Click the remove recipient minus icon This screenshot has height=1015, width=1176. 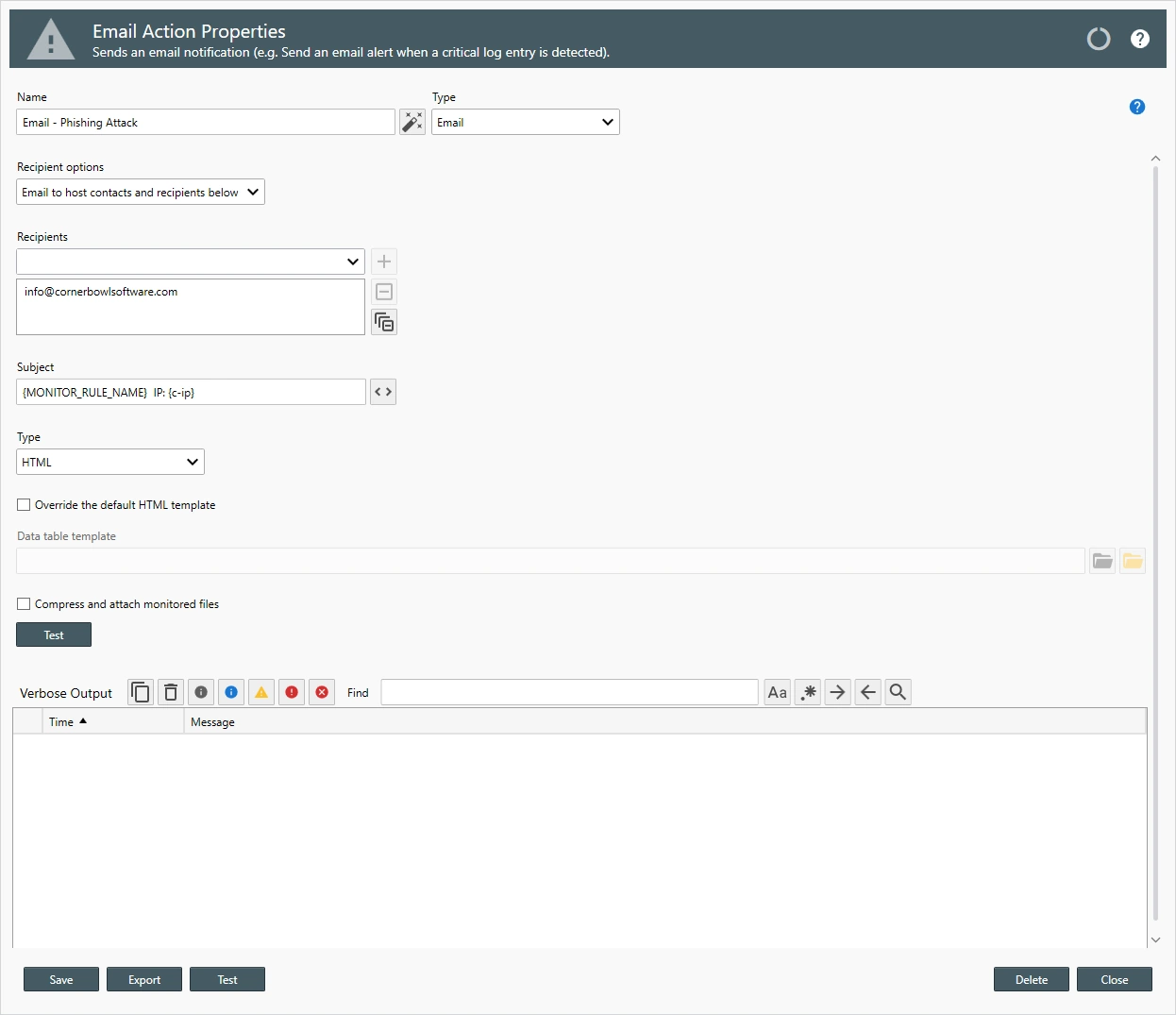click(384, 292)
